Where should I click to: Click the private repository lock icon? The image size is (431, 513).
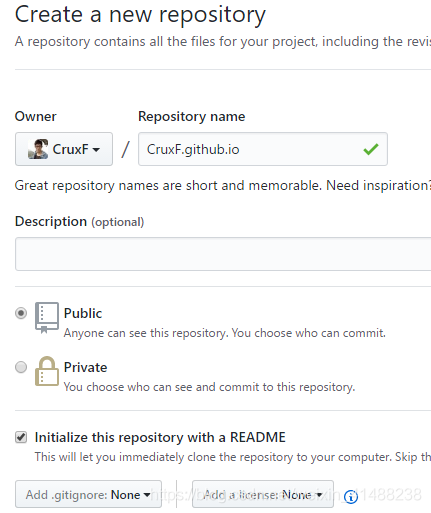pyautogui.click(x=47, y=371)
